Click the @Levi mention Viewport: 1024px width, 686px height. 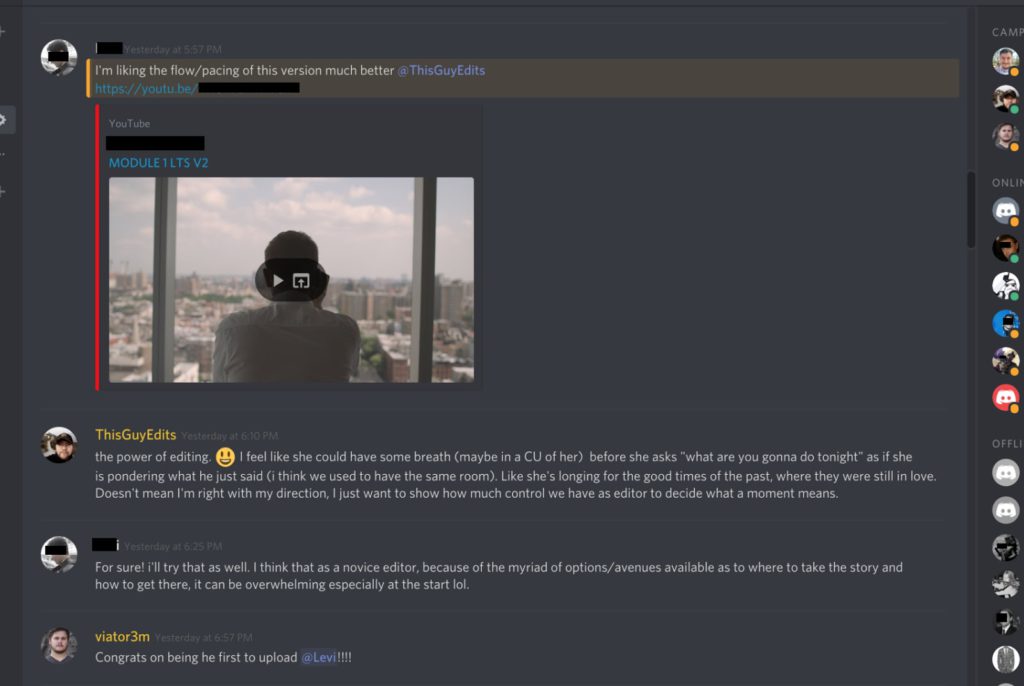coord(319,657)
